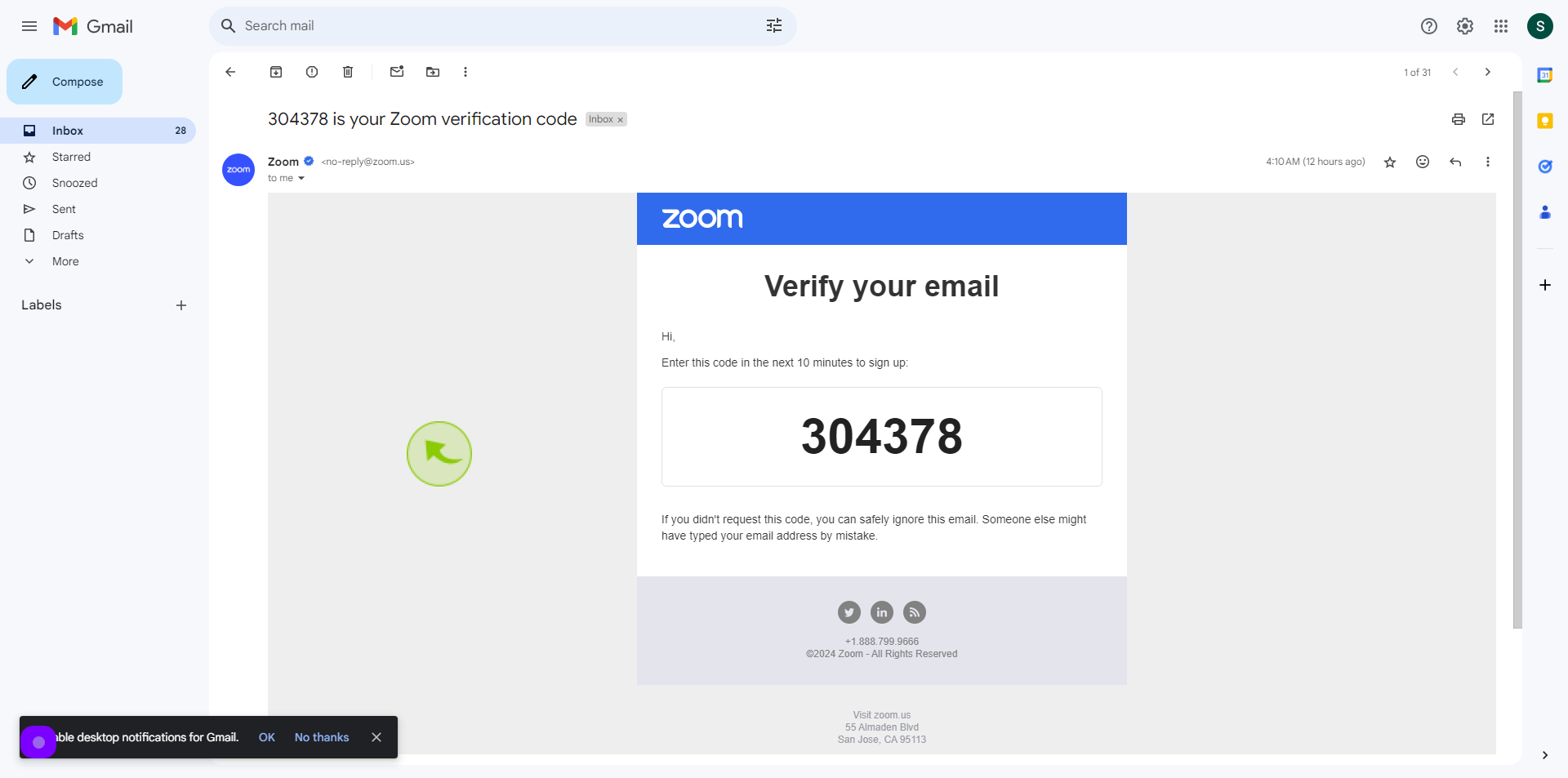Click the phone number +1.888.799.9666
This screenshot has height=778, width=1568.
(882, 642)
